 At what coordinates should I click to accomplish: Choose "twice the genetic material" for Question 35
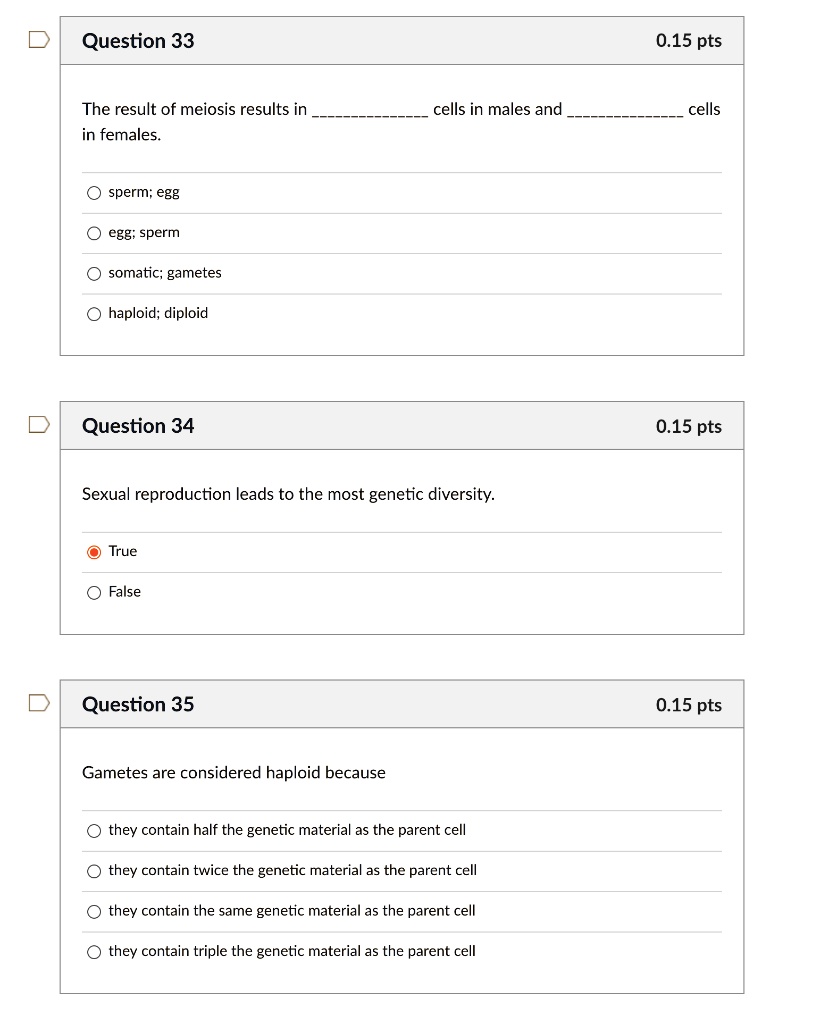[x=93, y=870]
